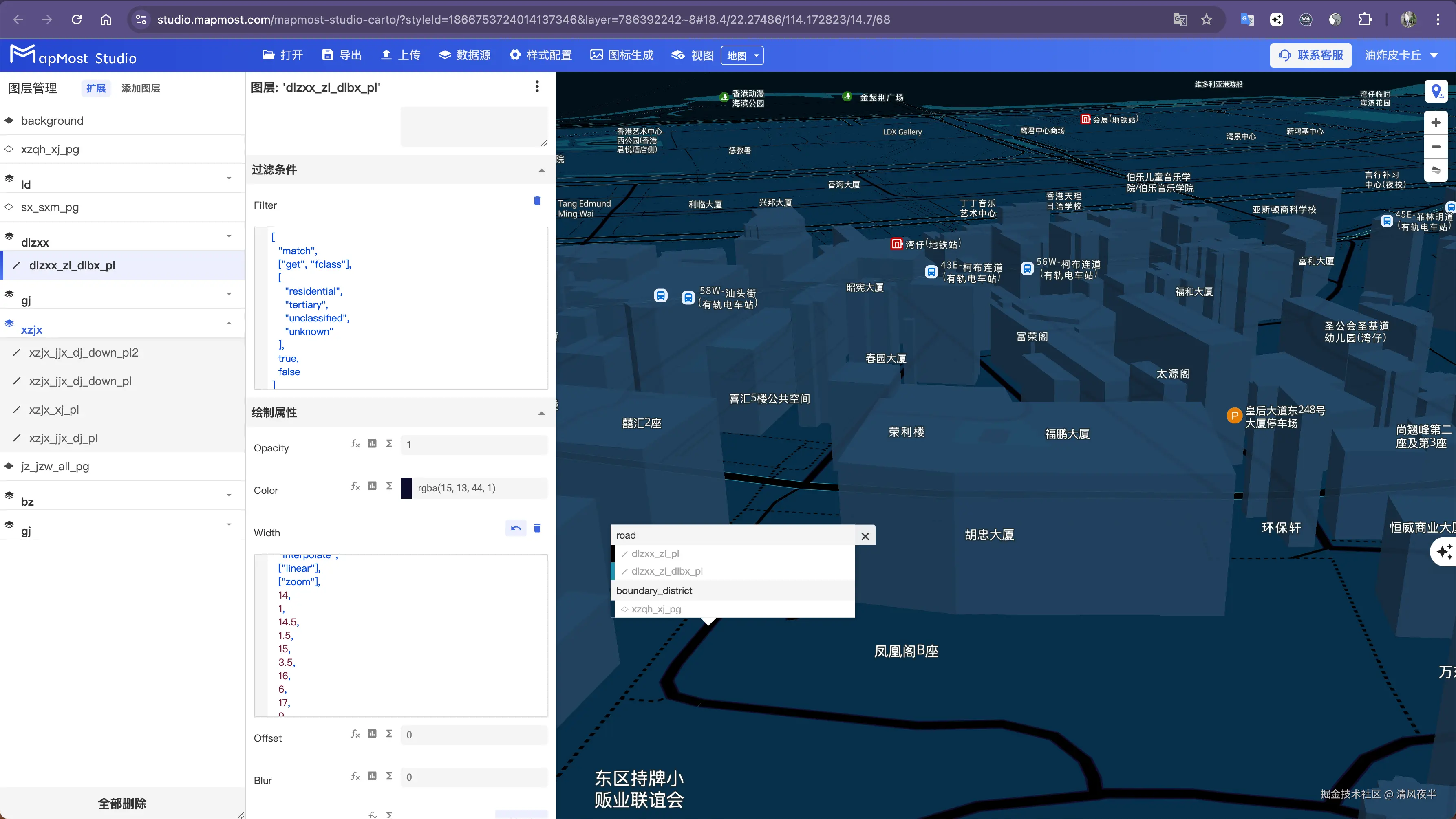Click the map location search icon
Viewport: 1456px width, 819px height.
pyautogui.click(x=1436, y=92)
